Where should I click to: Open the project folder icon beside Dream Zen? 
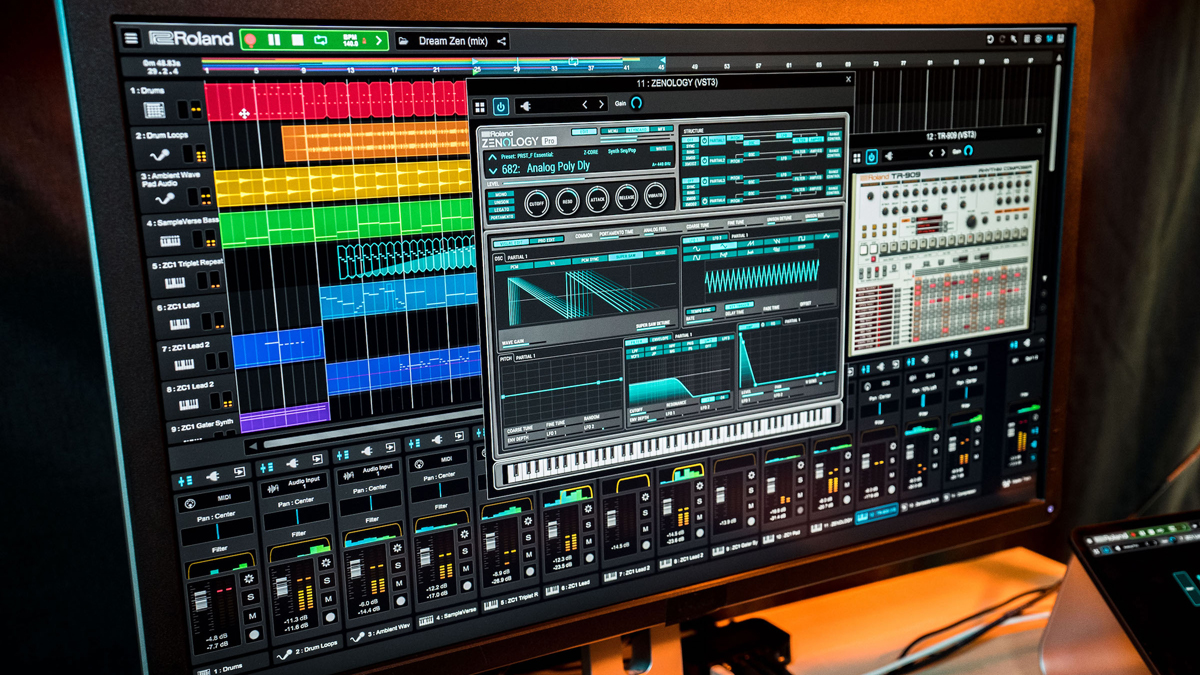[x=403, y=41]
